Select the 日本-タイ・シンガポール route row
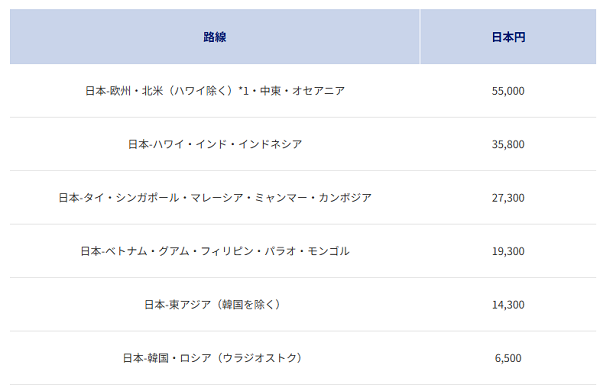Screen dimensions: 600x391 (x=215, y=198)
